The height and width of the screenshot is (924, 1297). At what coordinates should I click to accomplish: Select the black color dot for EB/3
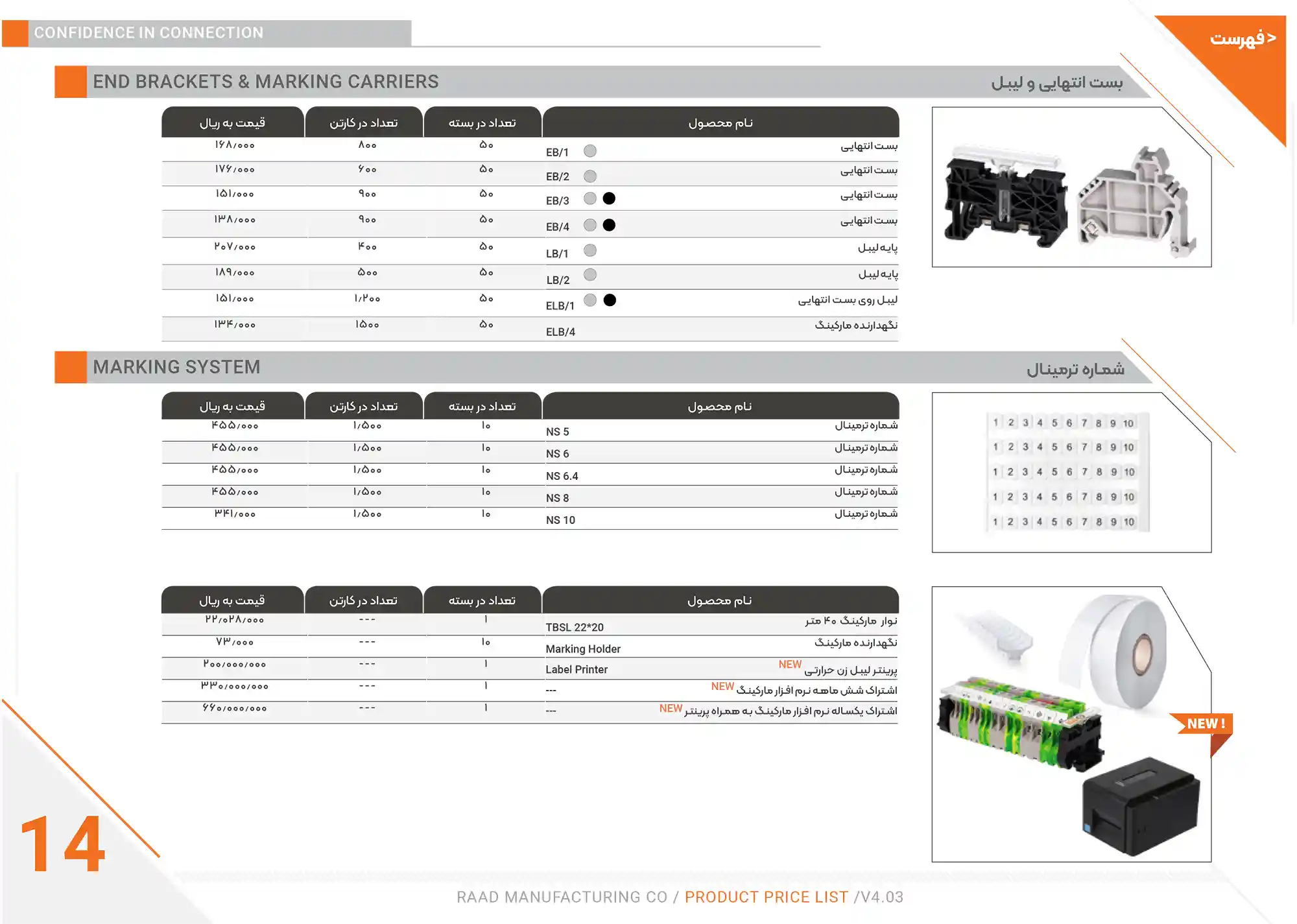coord(609,200)
